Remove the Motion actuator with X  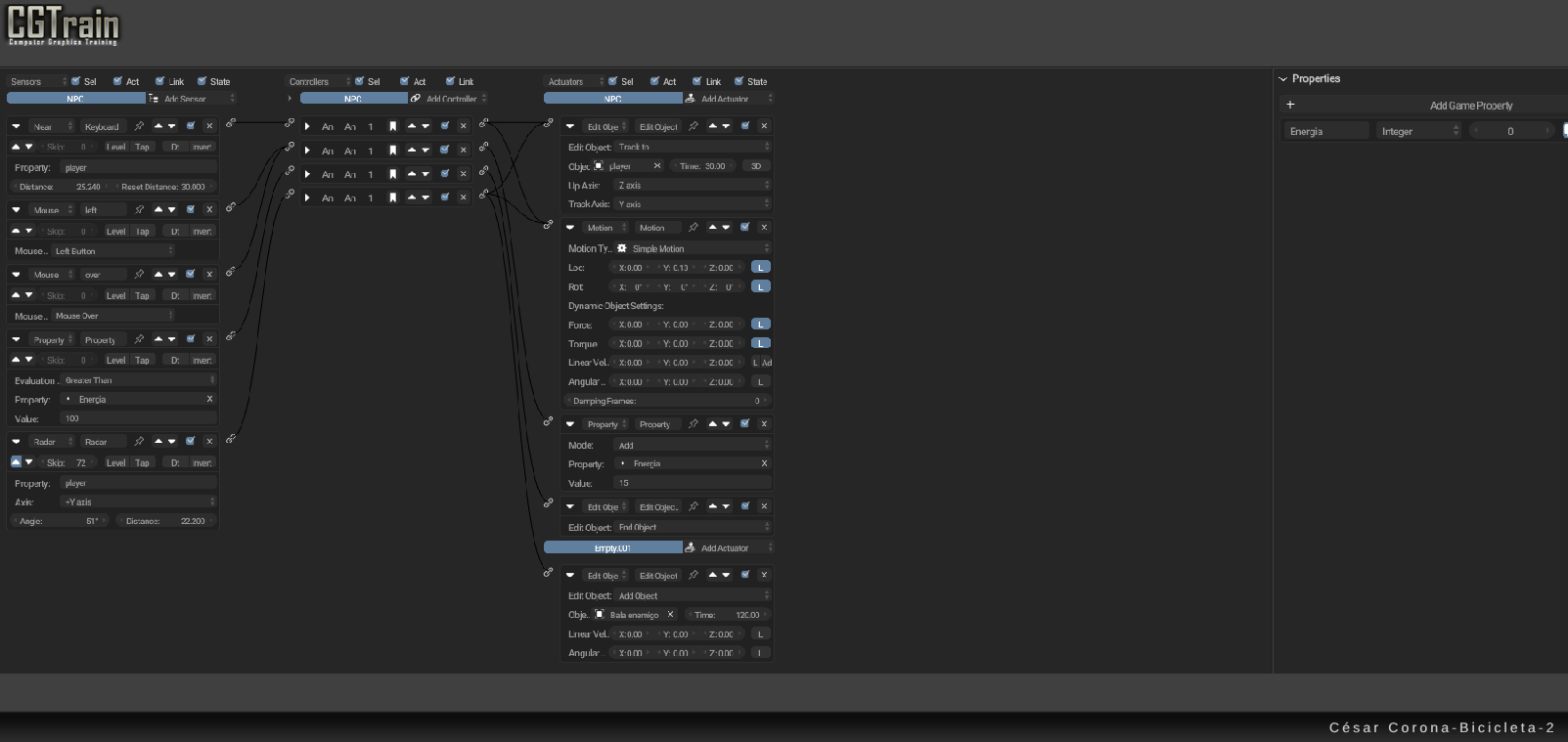coord(764,227)
